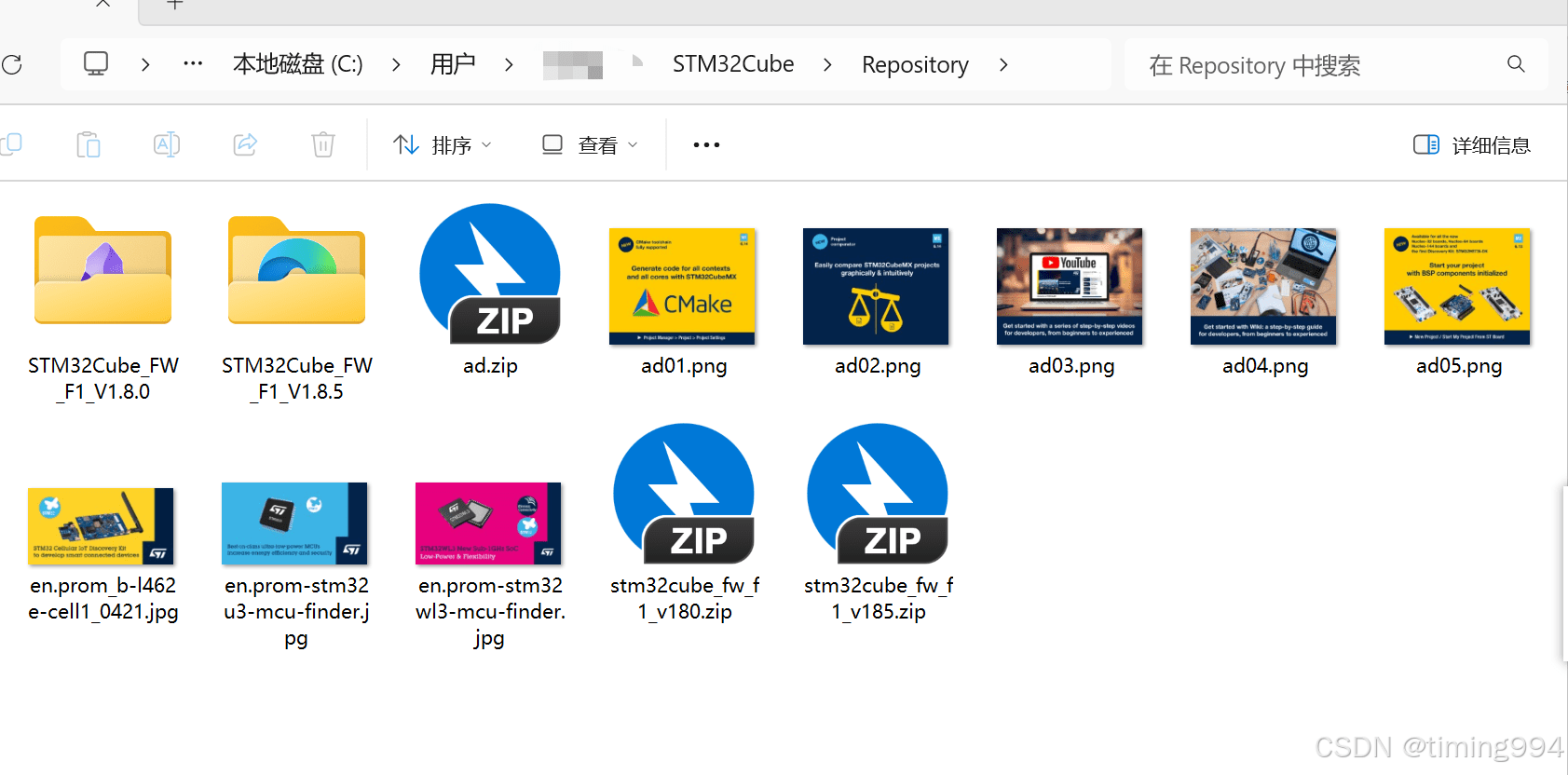Viewport: 1568px width, 775px height.
Task: Click the STM32Cube_FW_F1_V1.8.0 name label
Action: 103,379
